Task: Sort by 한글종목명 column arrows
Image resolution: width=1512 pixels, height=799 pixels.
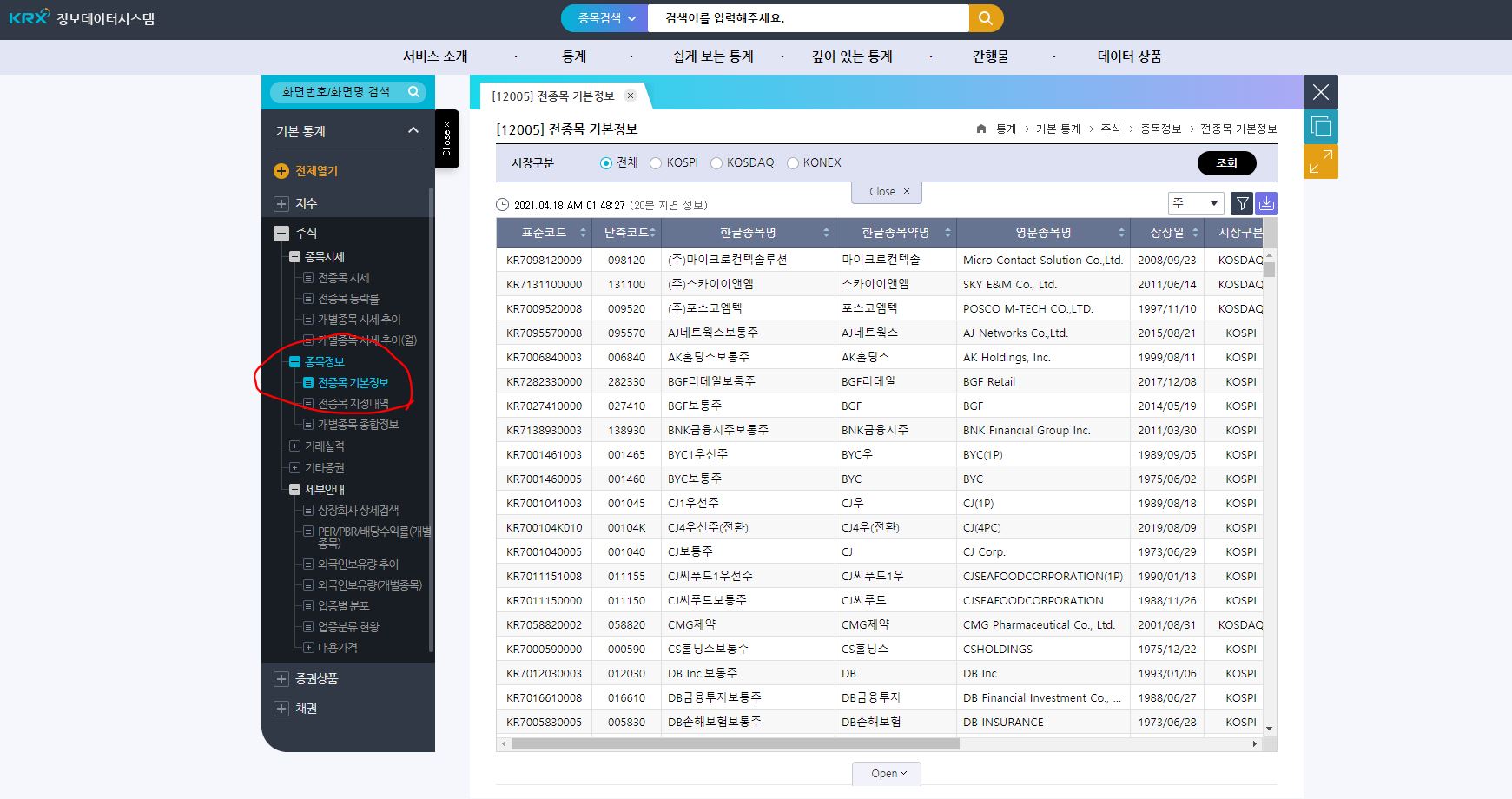Action: [x=826, y=233]
